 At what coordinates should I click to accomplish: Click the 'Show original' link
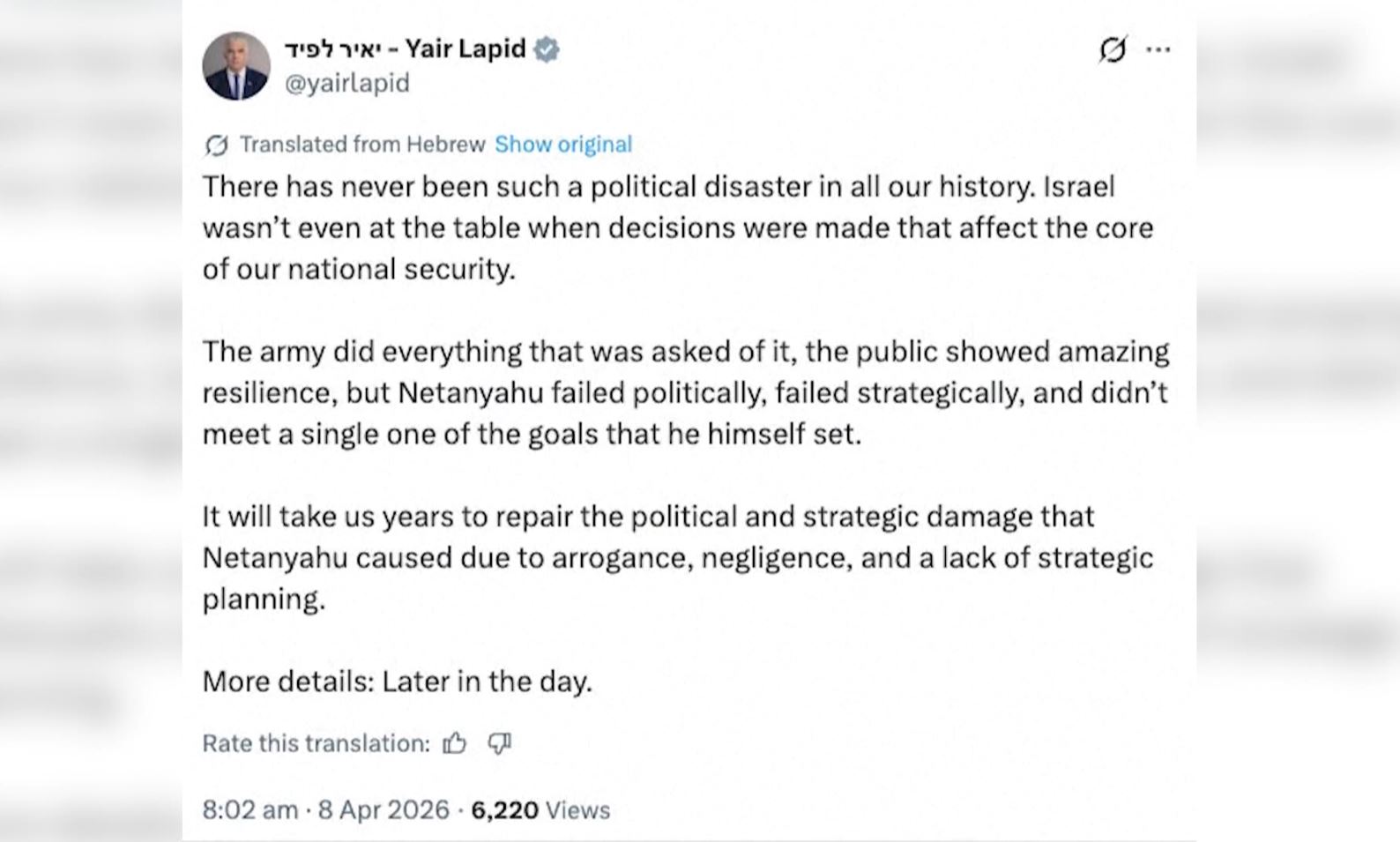[562, 145]
